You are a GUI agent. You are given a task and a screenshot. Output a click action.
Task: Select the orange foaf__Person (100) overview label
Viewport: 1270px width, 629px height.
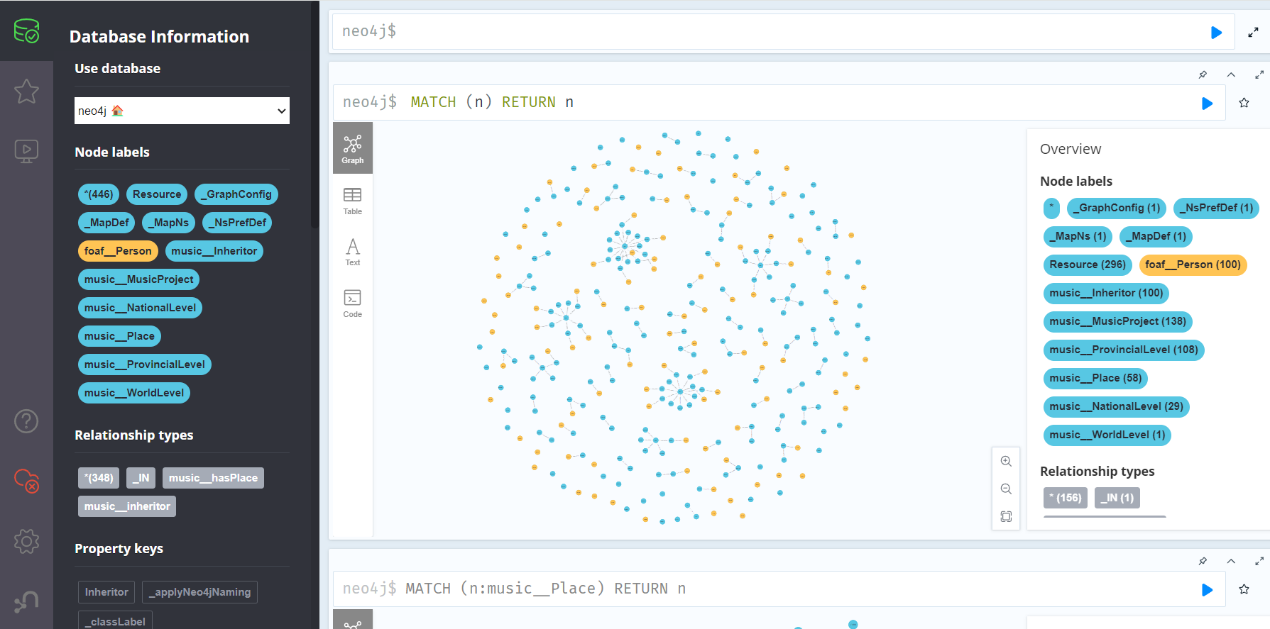click(x=1193, y=265)
